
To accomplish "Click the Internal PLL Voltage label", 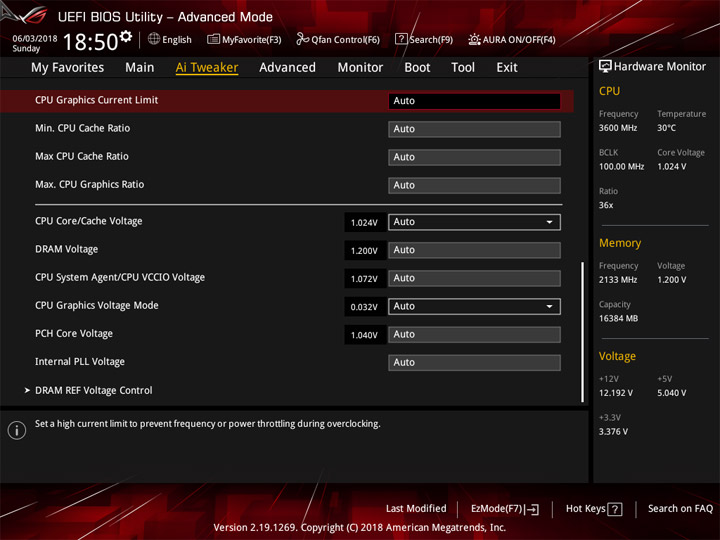I will [80, 362].
